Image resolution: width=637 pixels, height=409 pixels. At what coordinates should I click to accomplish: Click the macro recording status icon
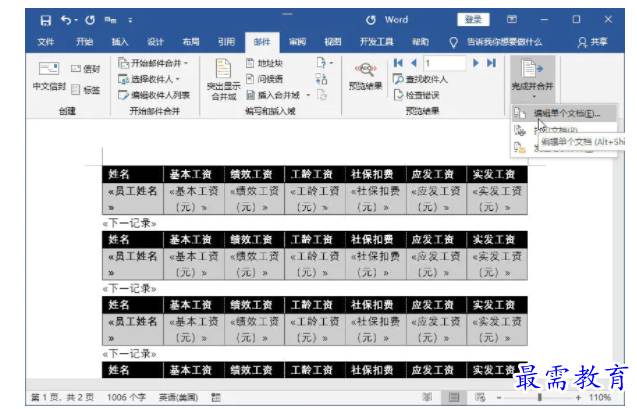click(x=215, y=397)
